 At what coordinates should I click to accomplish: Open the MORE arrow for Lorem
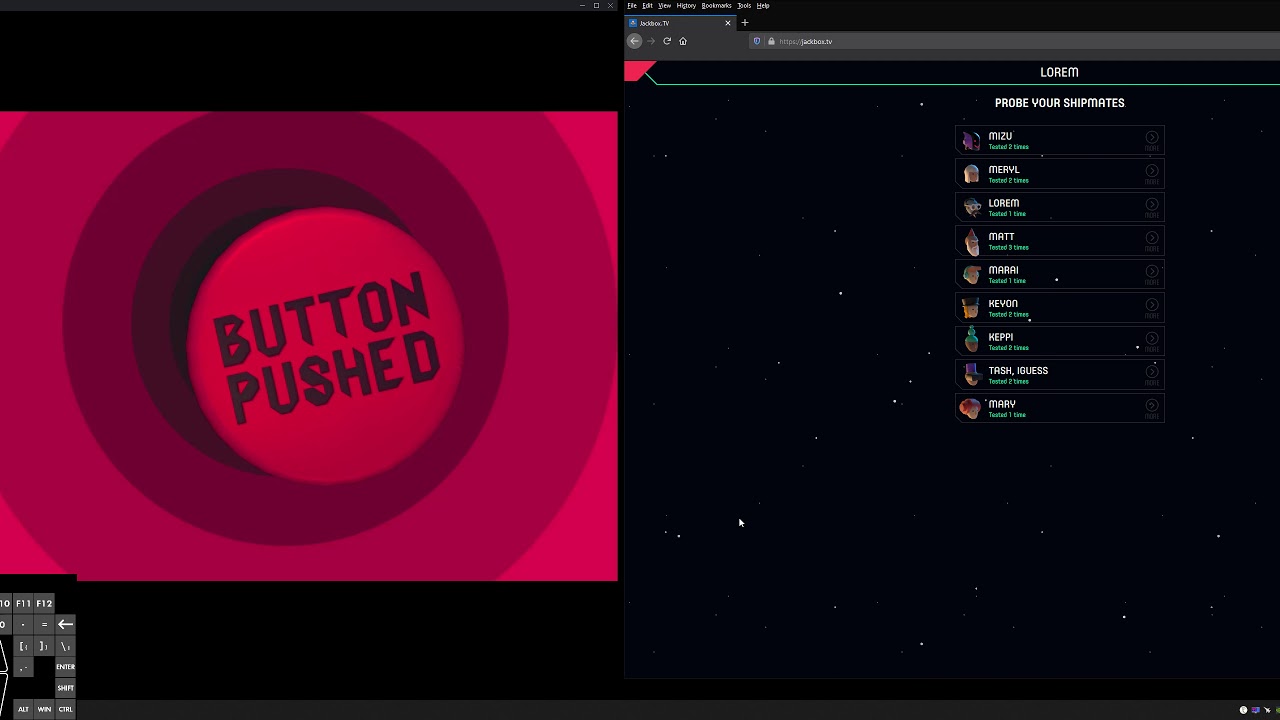[x=1152, y=206]
